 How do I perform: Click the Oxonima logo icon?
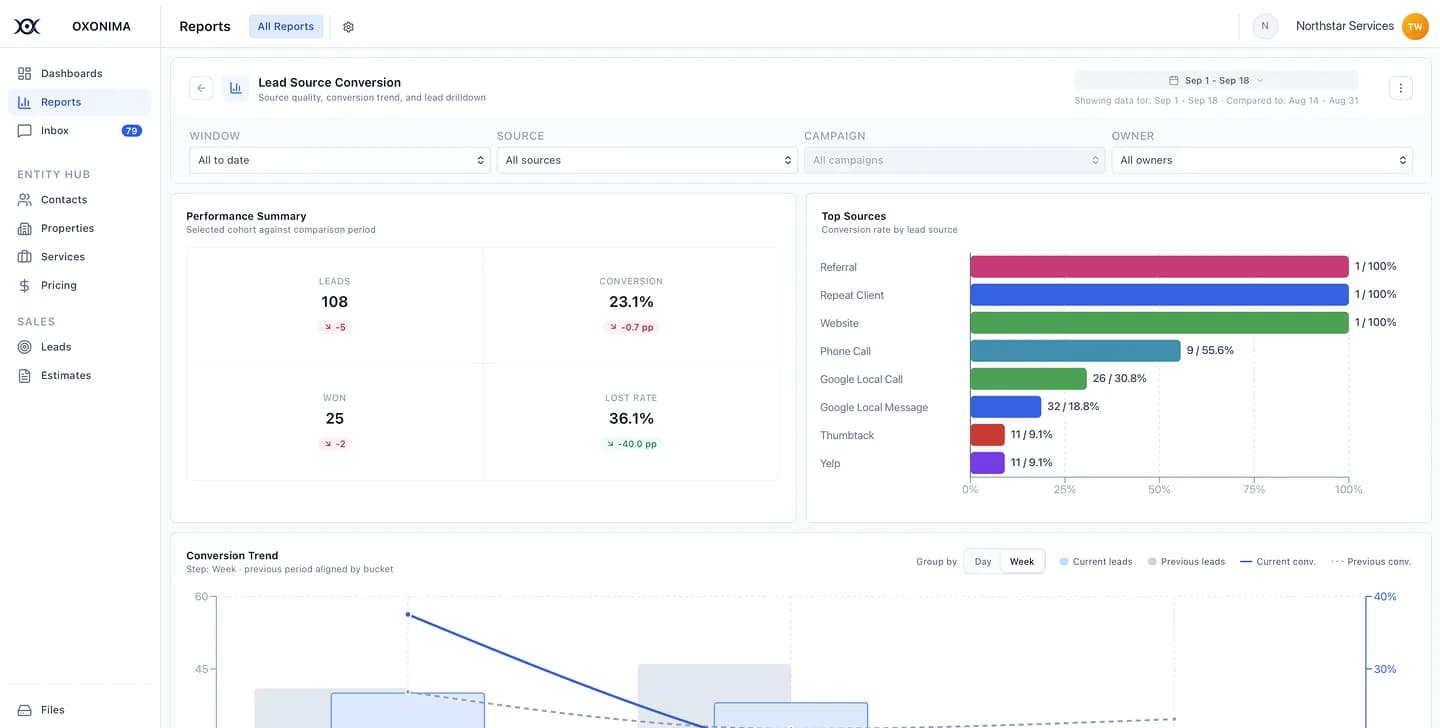point(27,27)
